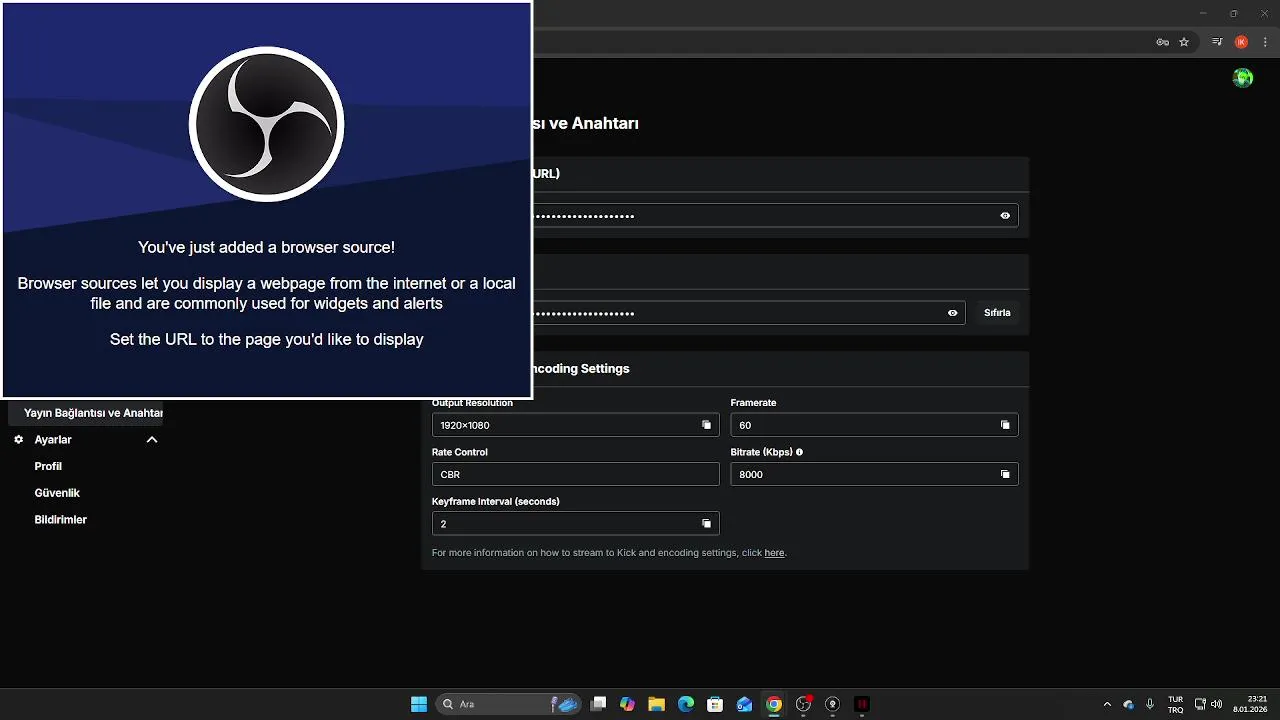Open network settings from the tray

tap(1200, 704)
